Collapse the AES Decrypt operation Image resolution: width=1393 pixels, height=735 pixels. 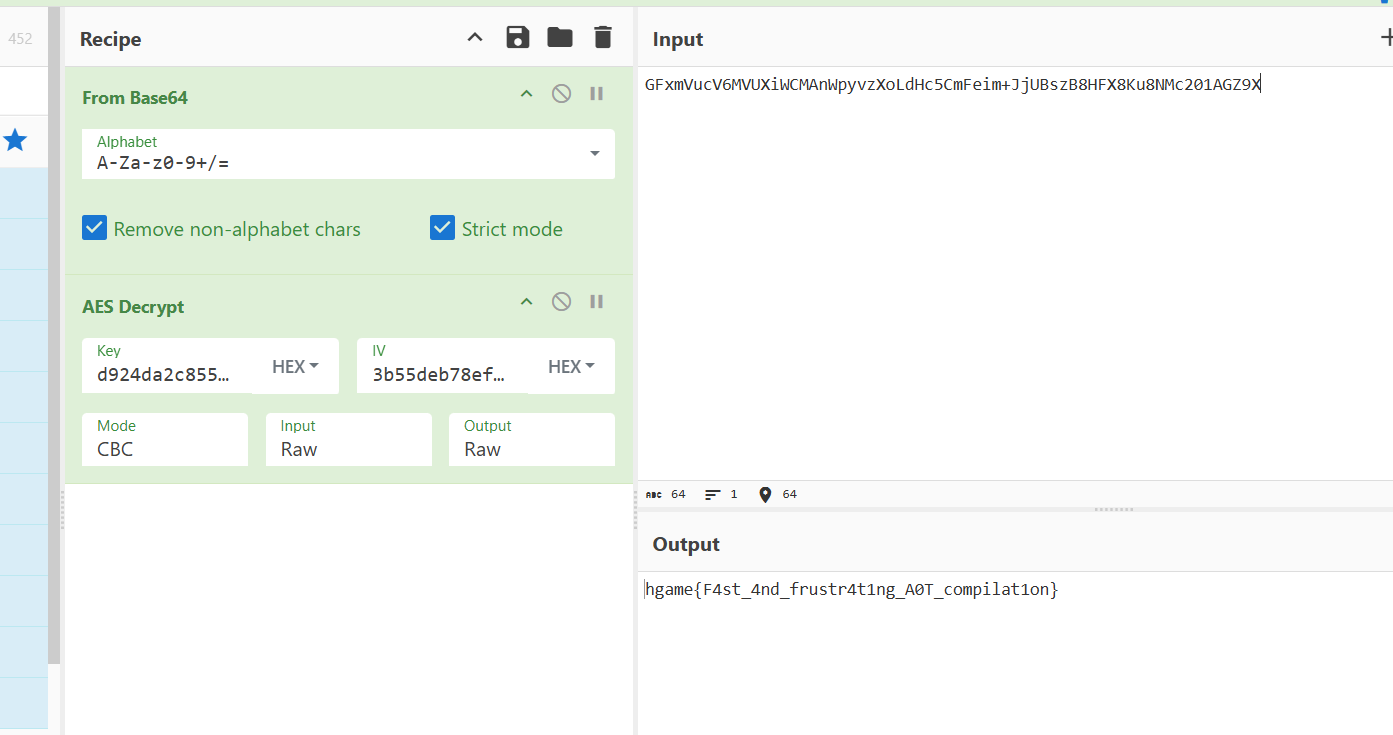pyautogui.click(x=526, y=302)
